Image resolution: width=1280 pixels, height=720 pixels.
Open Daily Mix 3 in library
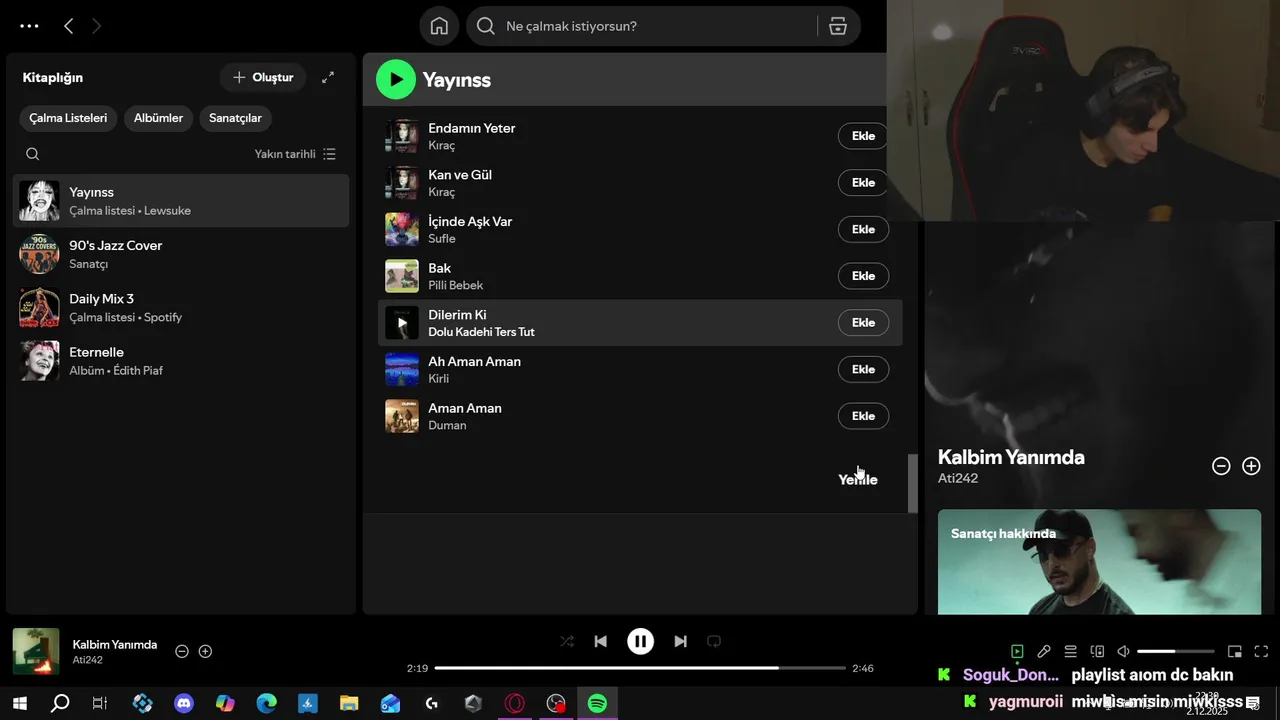coord(181,307)
